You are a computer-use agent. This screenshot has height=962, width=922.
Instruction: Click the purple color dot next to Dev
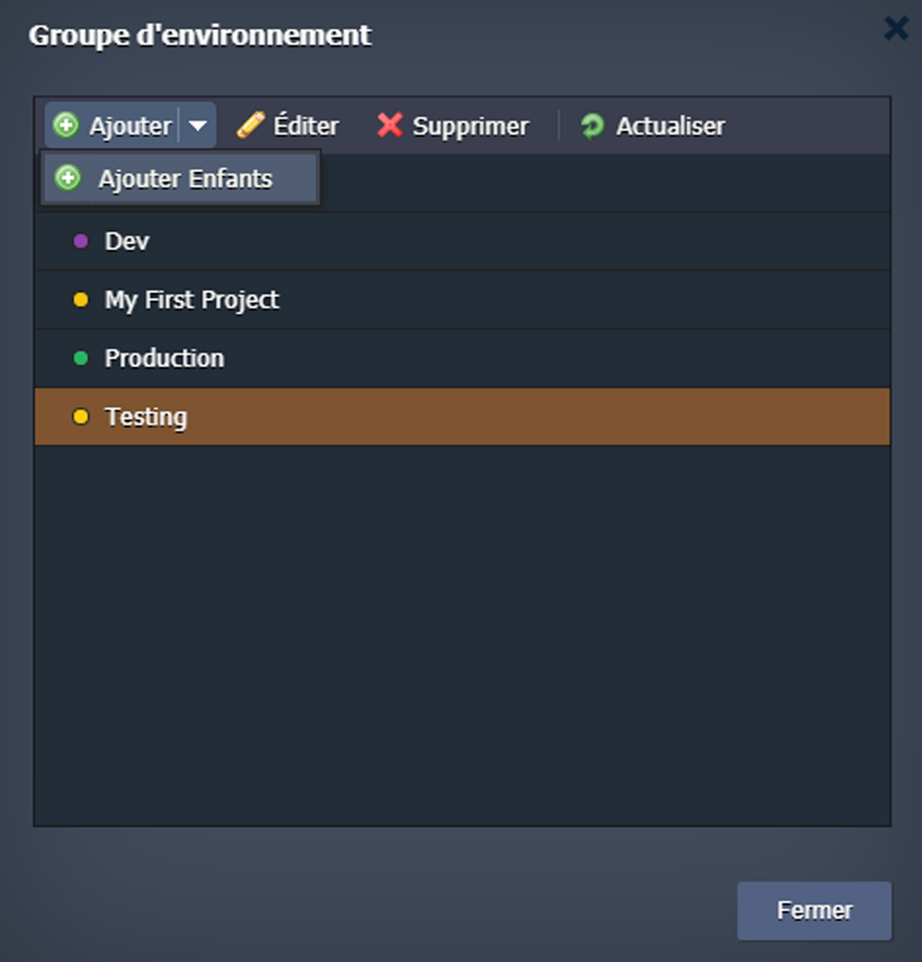pyautogui.click(x=81, y=241)
